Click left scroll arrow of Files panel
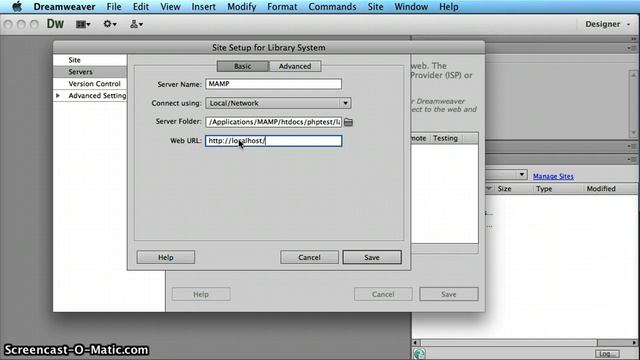The height and width of the screenshot is (360, 640). point(416,343)
